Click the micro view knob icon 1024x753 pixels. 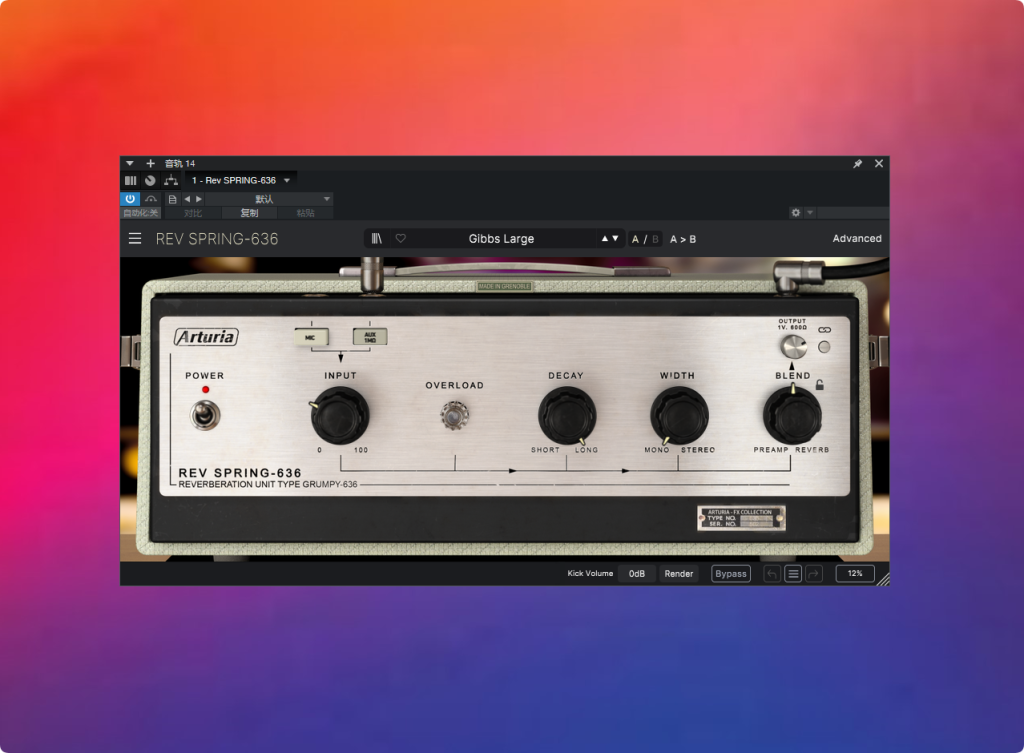[x=150, y=180]
